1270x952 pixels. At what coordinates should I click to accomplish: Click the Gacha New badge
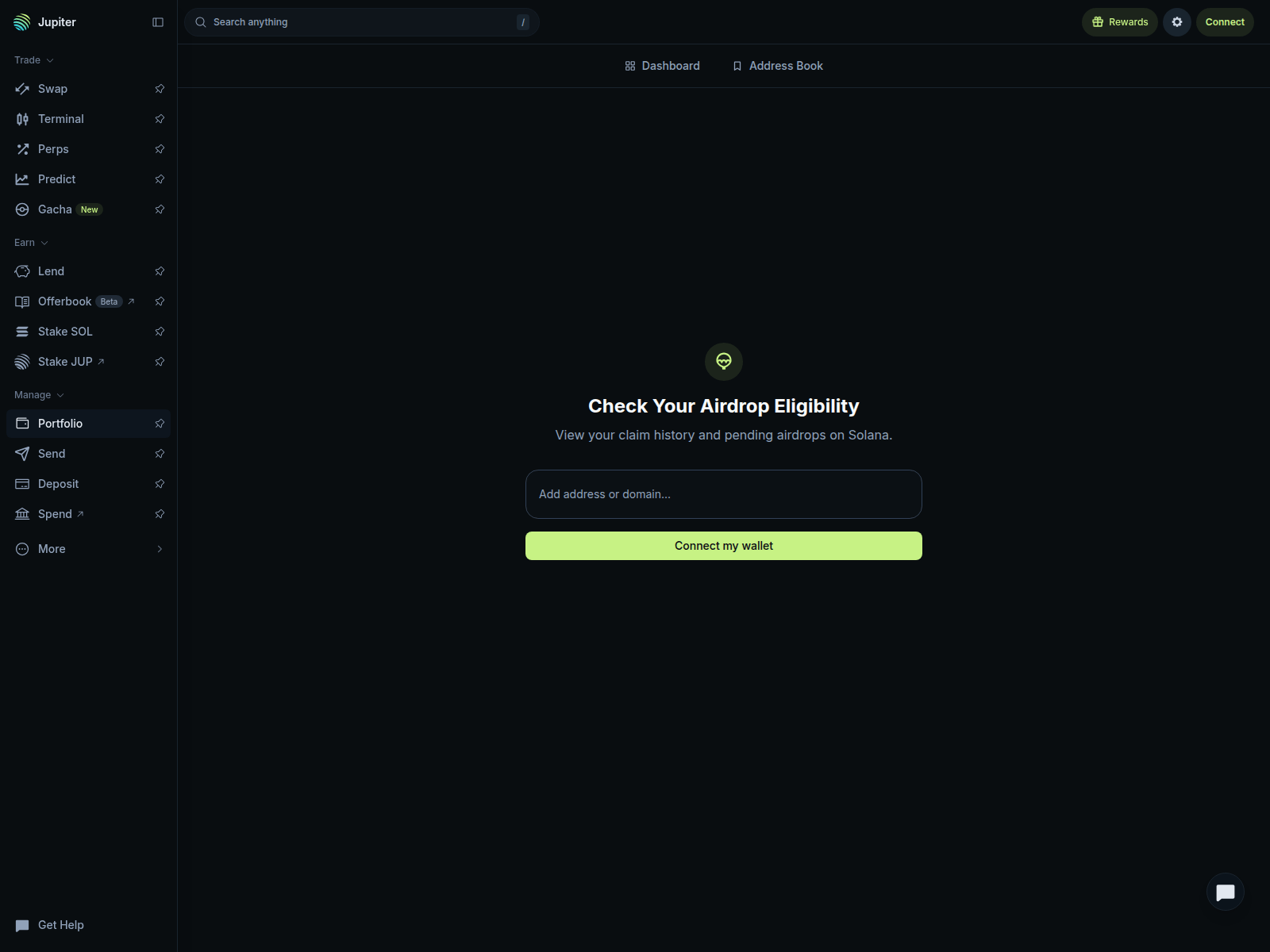coord(90,209)
